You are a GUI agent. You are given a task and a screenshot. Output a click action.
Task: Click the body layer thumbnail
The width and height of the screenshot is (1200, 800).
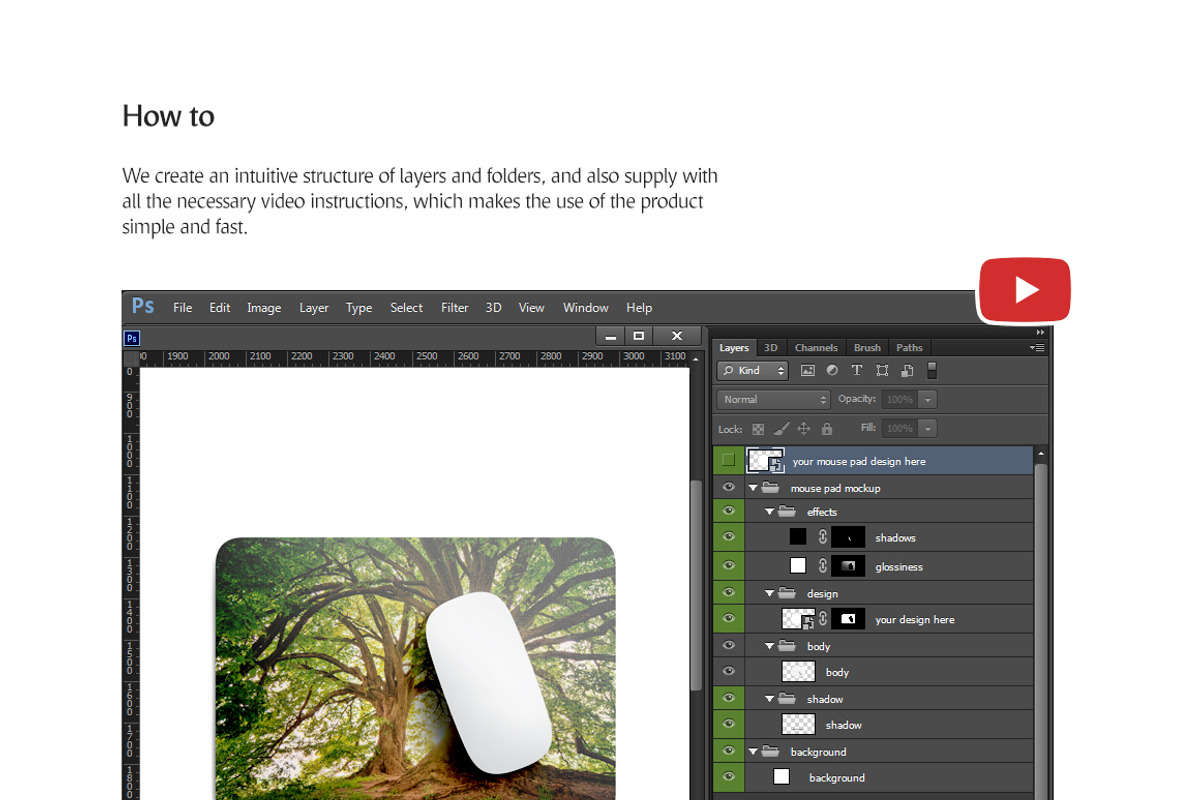click(x=798, y=672)
